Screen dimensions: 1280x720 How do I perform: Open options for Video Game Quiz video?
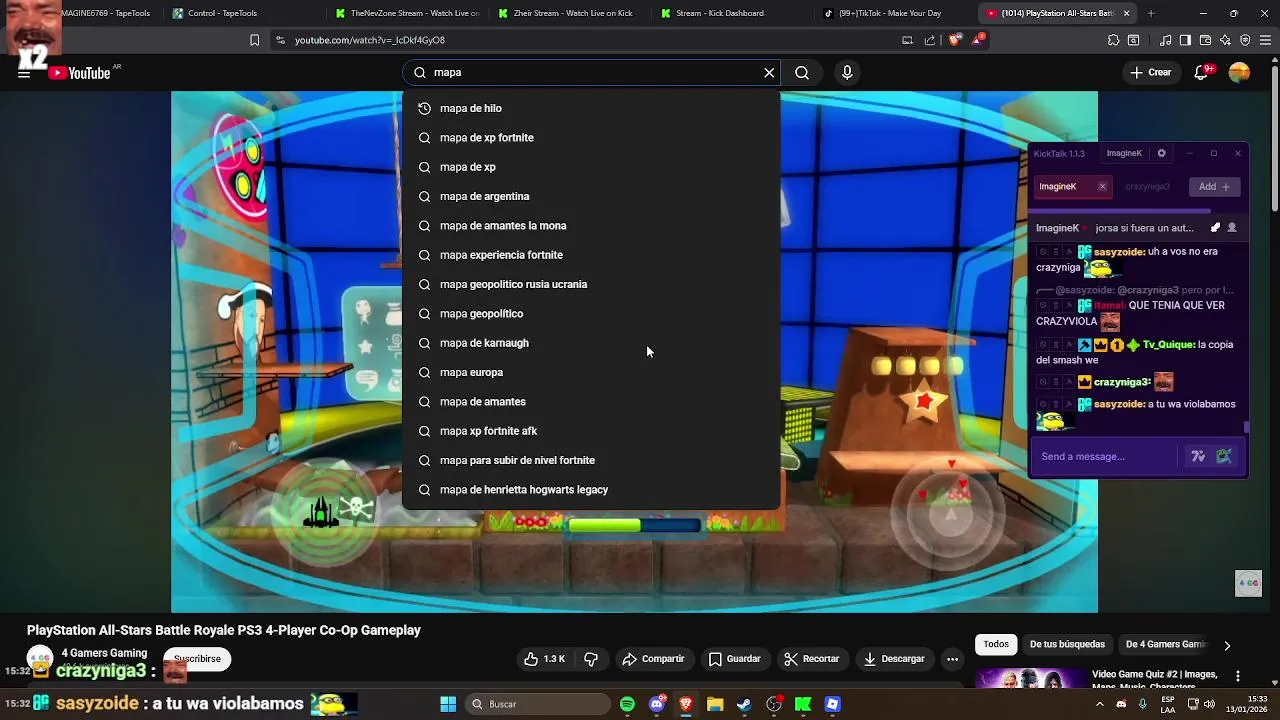tap(1238, 676)
